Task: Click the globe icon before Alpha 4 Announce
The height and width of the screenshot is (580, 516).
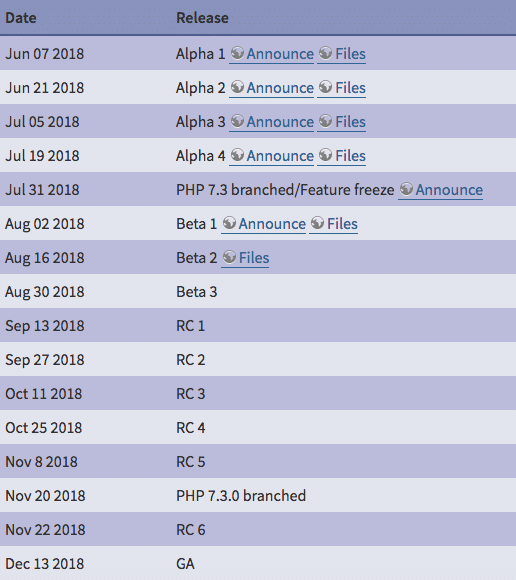Action: click(x=237, y=155)
